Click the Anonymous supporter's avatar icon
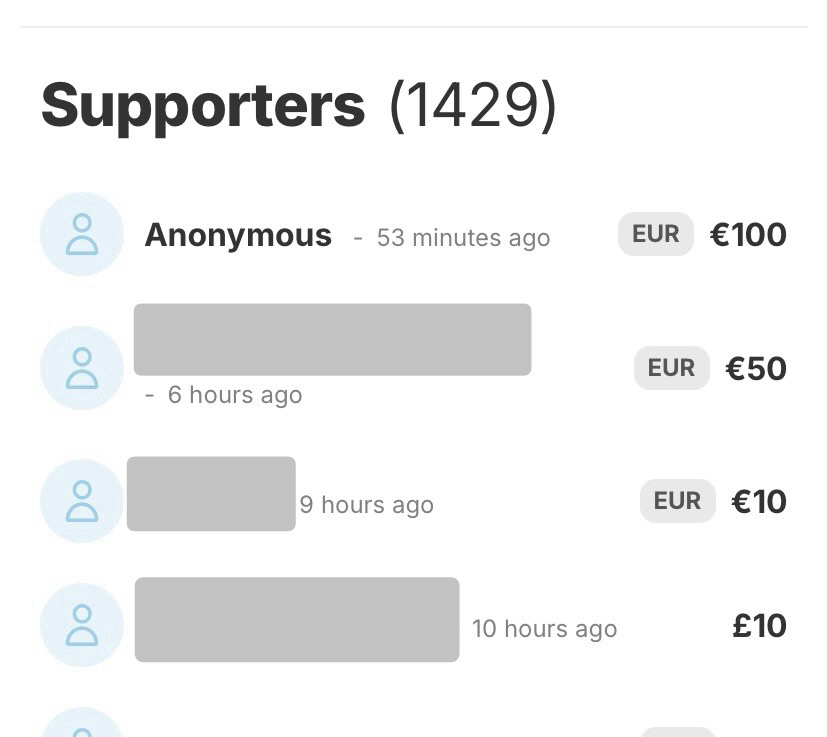The image size is (827, 737). [x=82, y=234]
